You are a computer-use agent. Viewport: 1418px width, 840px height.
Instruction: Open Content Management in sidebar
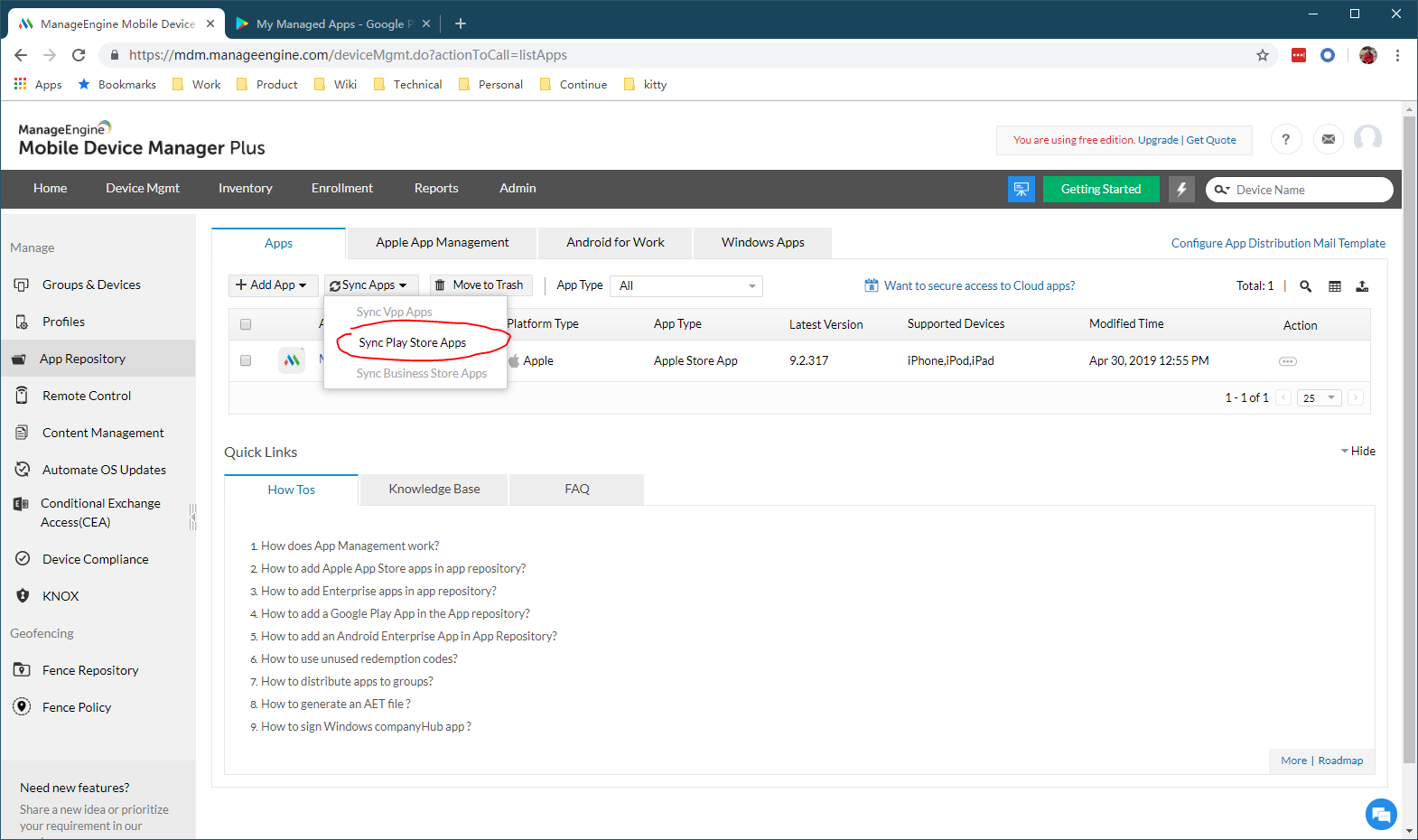pos(103,433)
